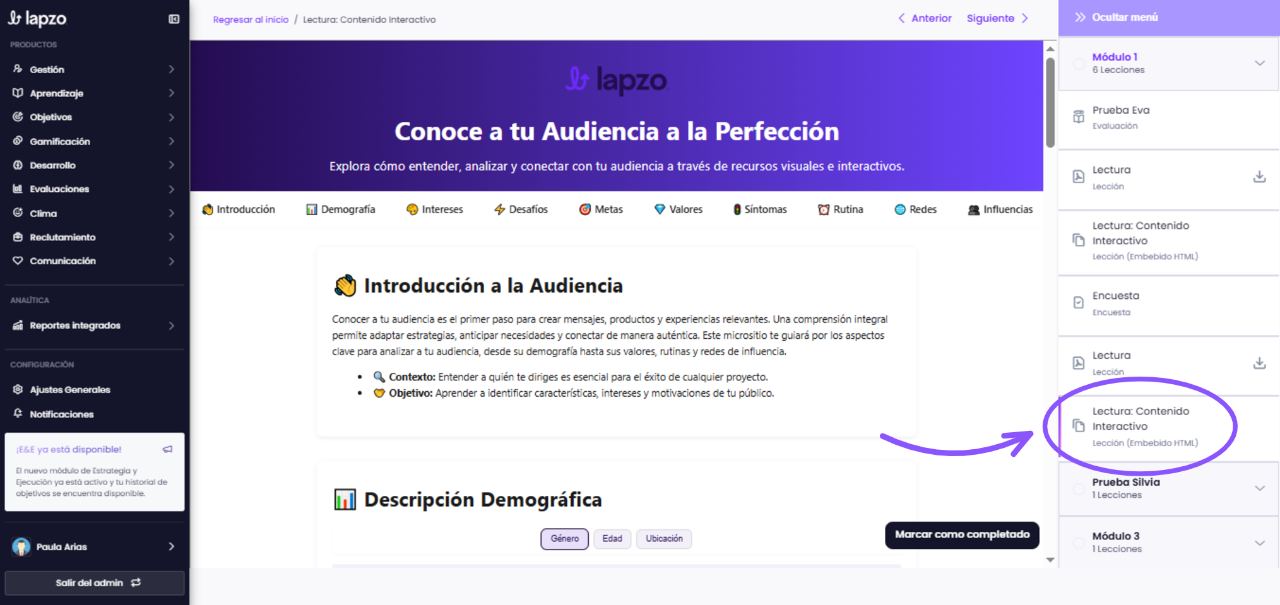Toggle Prueba Silvia completion circle
Image resolution: width=1280 pixels, height=605 pixels.
pyautogui.click(x=1079, y=488)
